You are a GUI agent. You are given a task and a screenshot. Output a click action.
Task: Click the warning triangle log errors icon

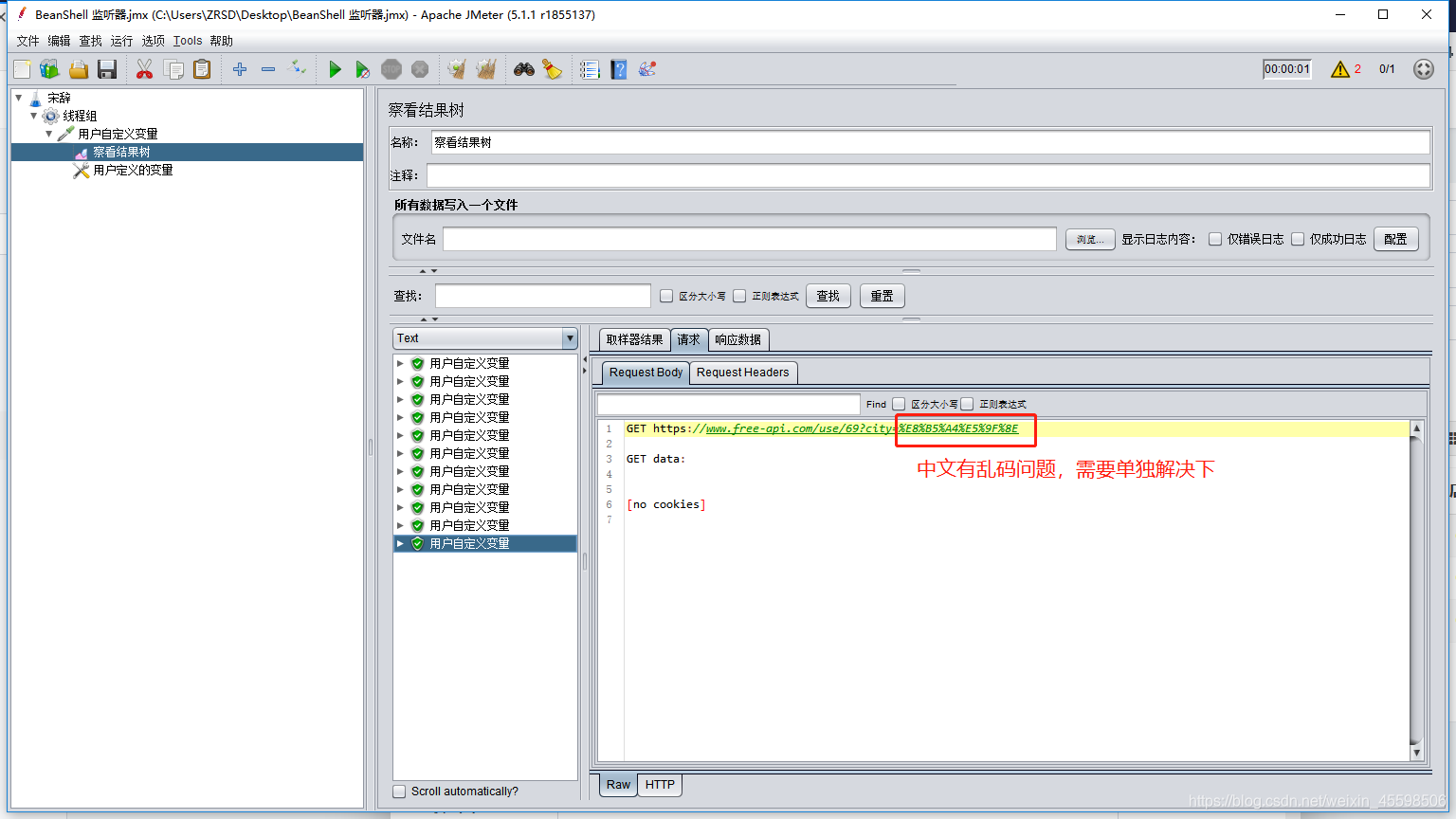(x=1339, y=69)
